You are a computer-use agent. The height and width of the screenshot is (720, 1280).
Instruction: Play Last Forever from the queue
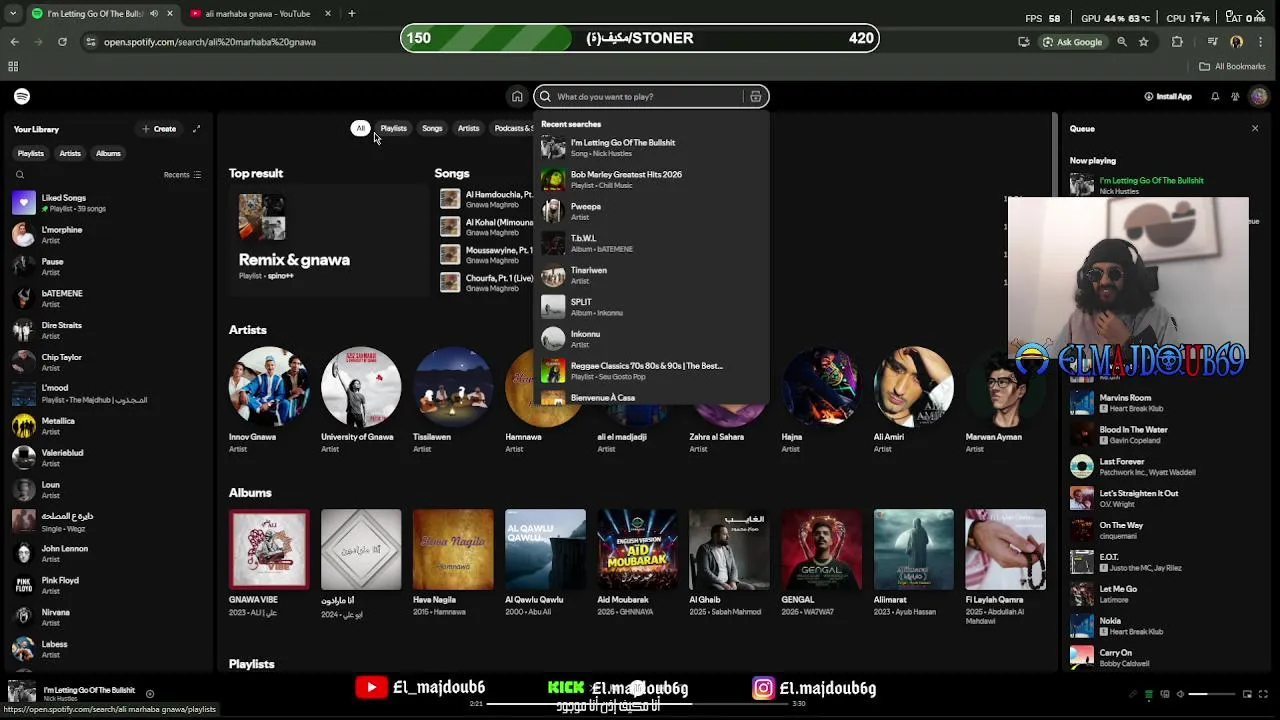coord(1159,467)
